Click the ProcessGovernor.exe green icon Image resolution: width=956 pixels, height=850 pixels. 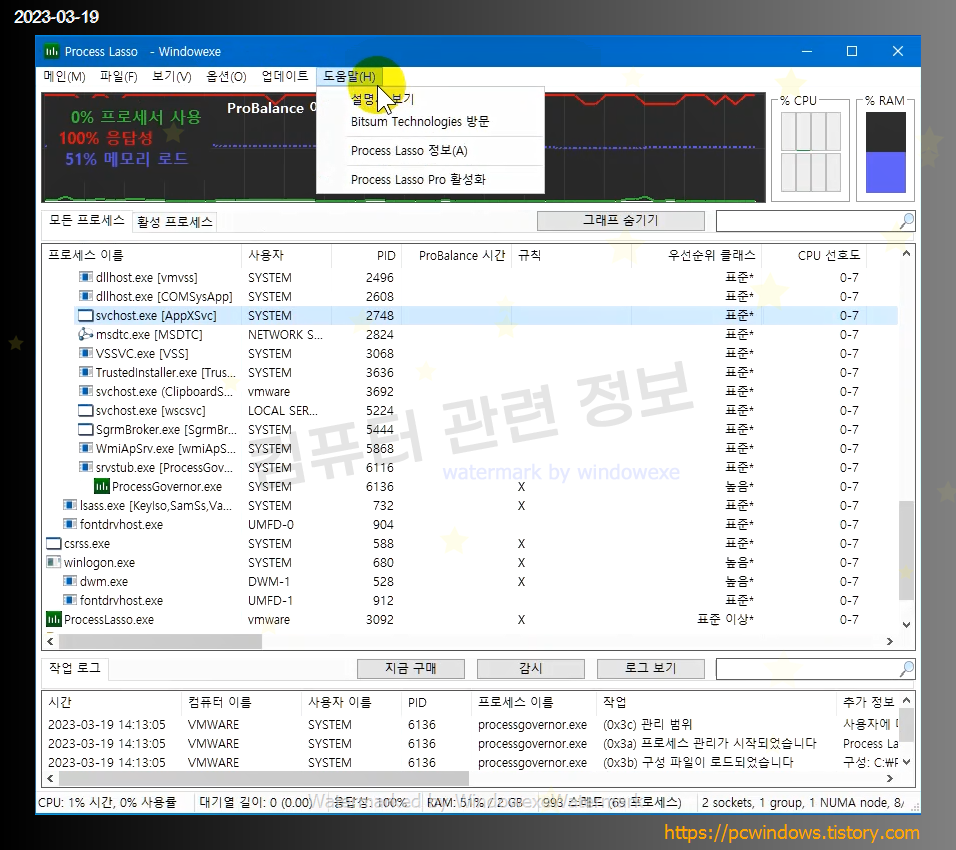coord(101,487)
